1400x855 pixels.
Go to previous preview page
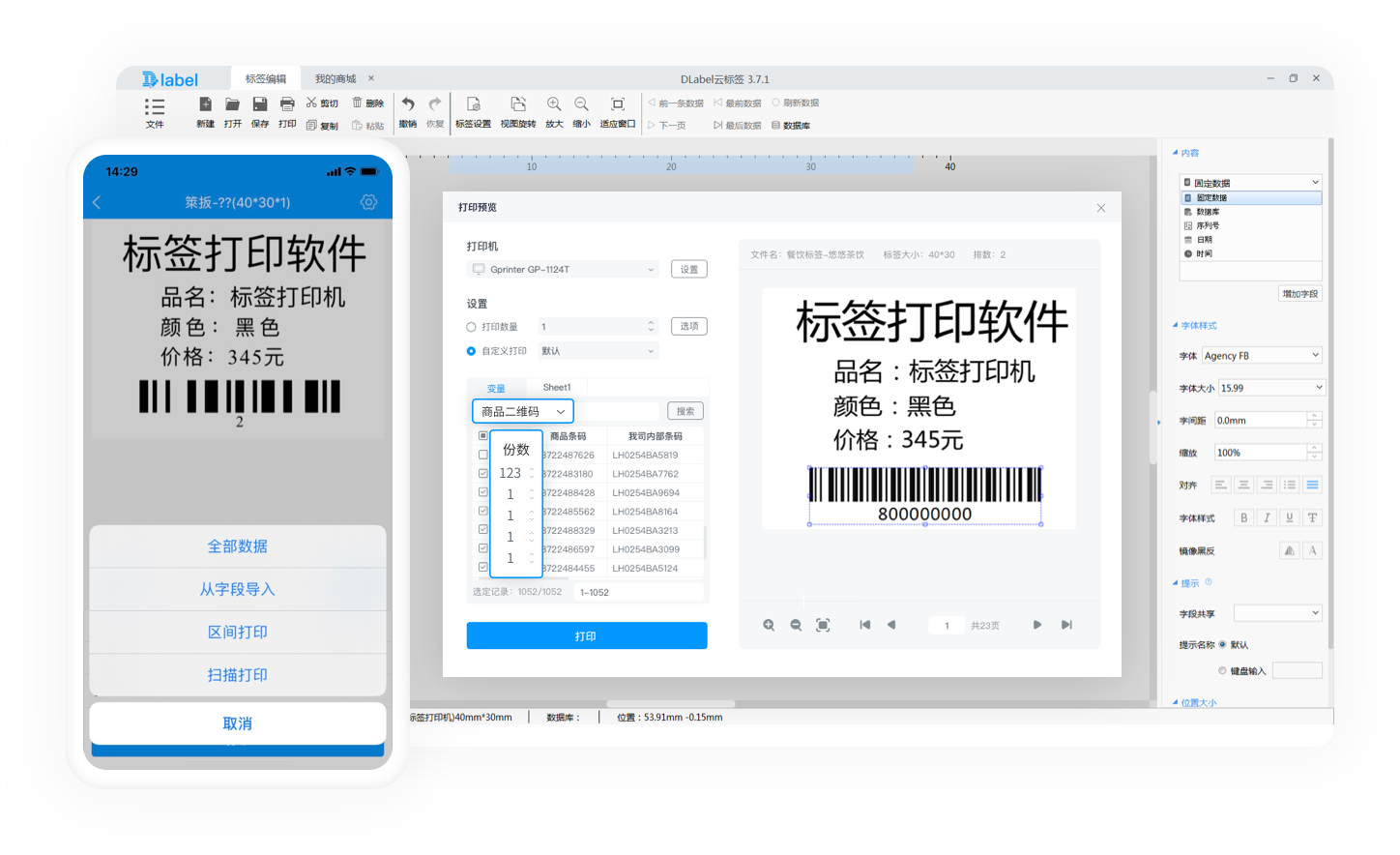point(891,625)
